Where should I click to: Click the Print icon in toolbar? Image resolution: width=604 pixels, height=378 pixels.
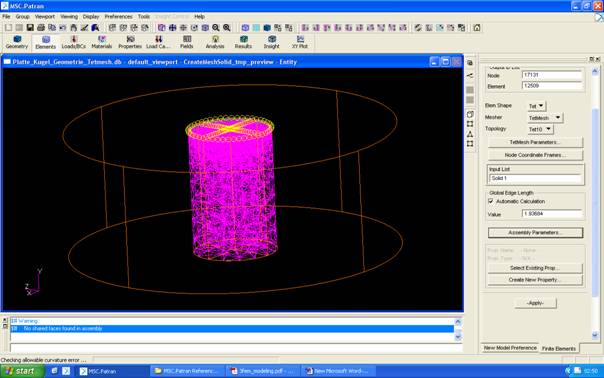click(x=41, y=28)
